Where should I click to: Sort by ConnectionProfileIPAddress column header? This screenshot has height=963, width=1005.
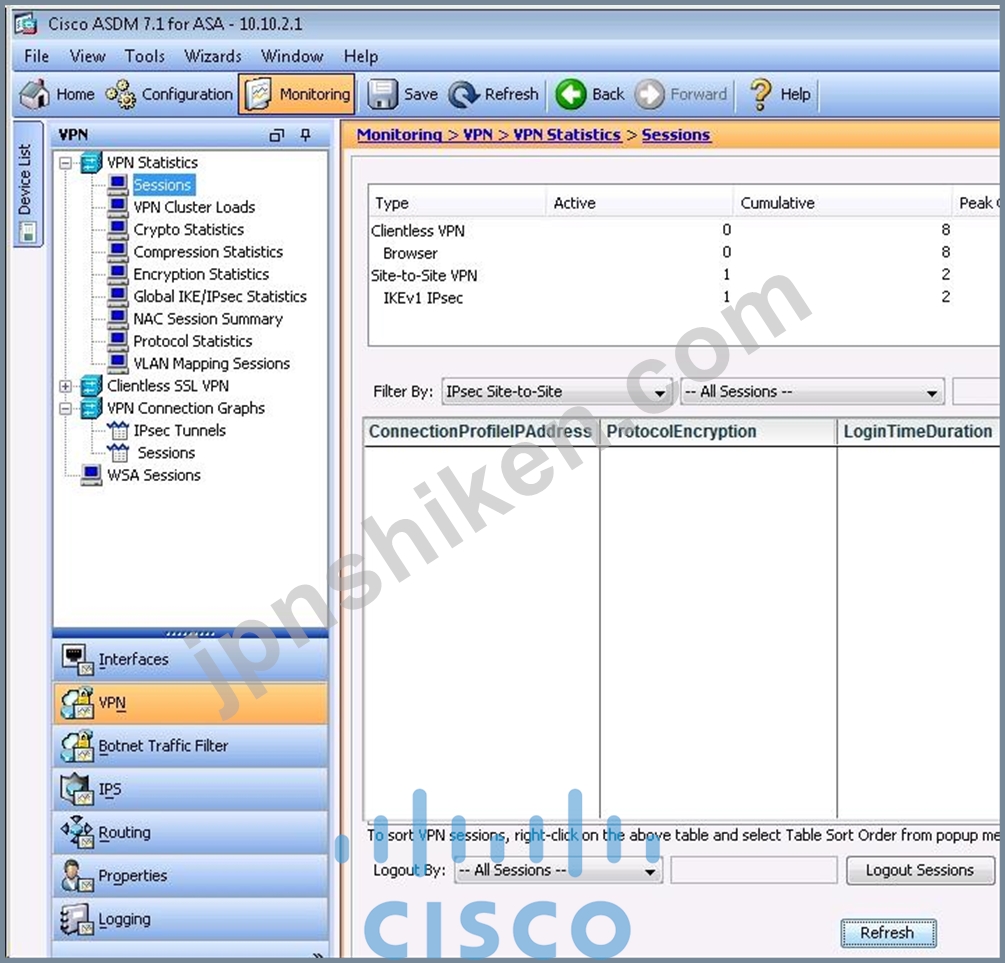[x=481, y=431]
